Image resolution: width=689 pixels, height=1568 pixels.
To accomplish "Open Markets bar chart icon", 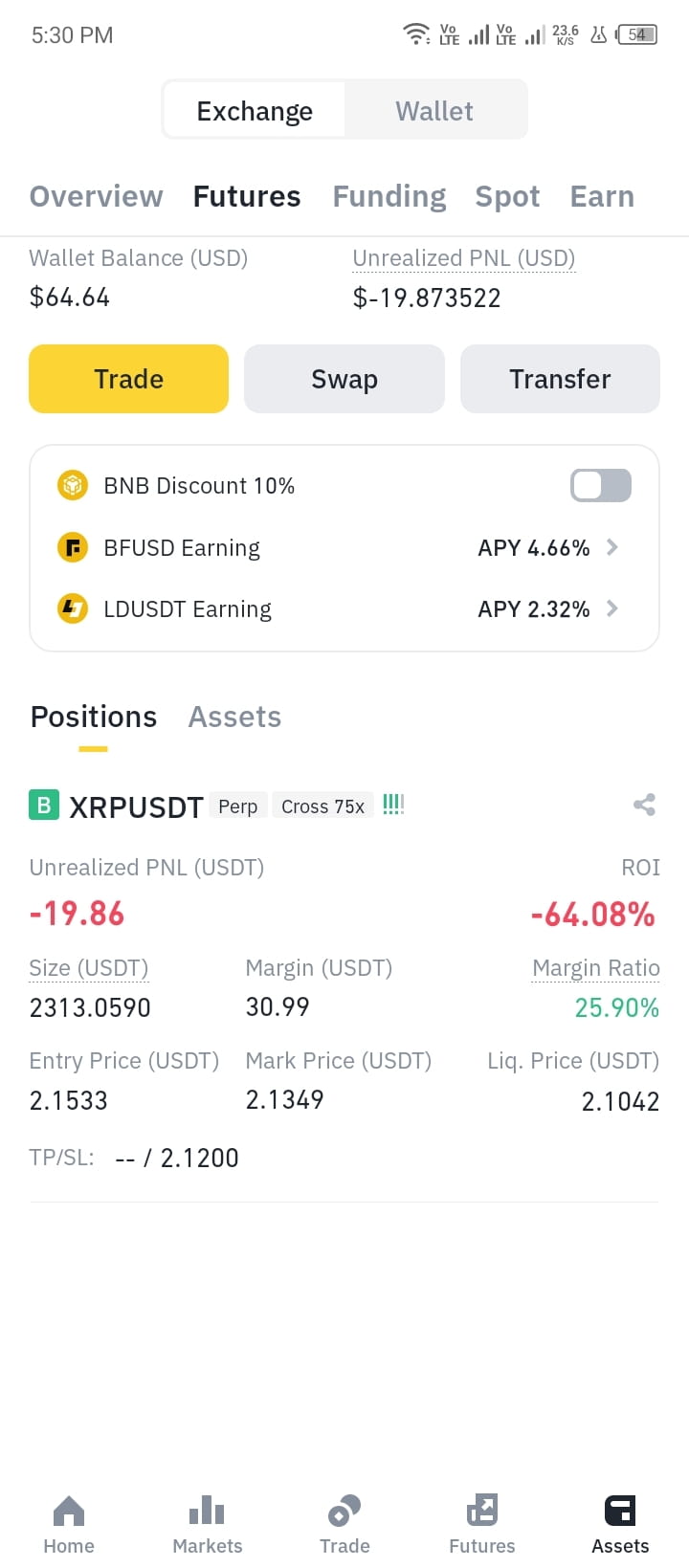I will 207,1512.
